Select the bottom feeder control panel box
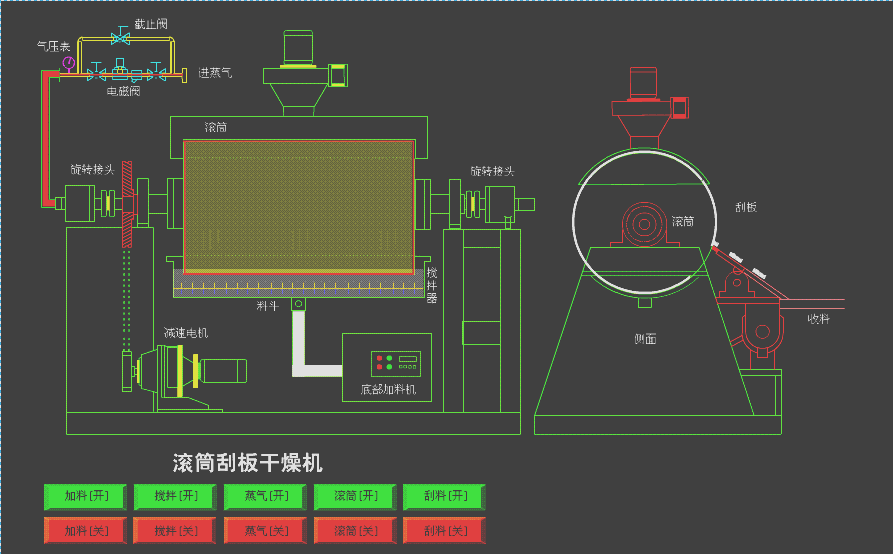The width and height of the screenshot is (893, 554). [x=387, y=367]
